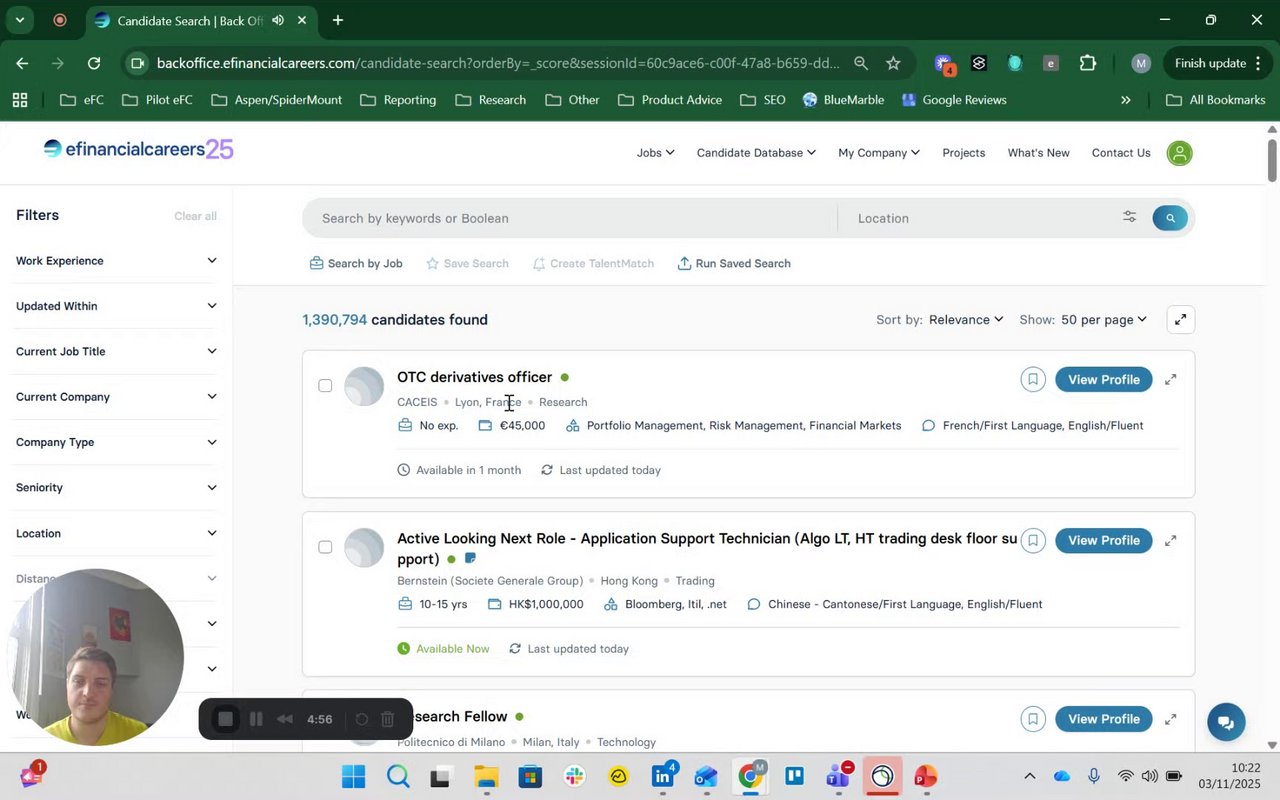Expand the OTC derivatives officer card
The image size is (1280, 800).
1170,379
